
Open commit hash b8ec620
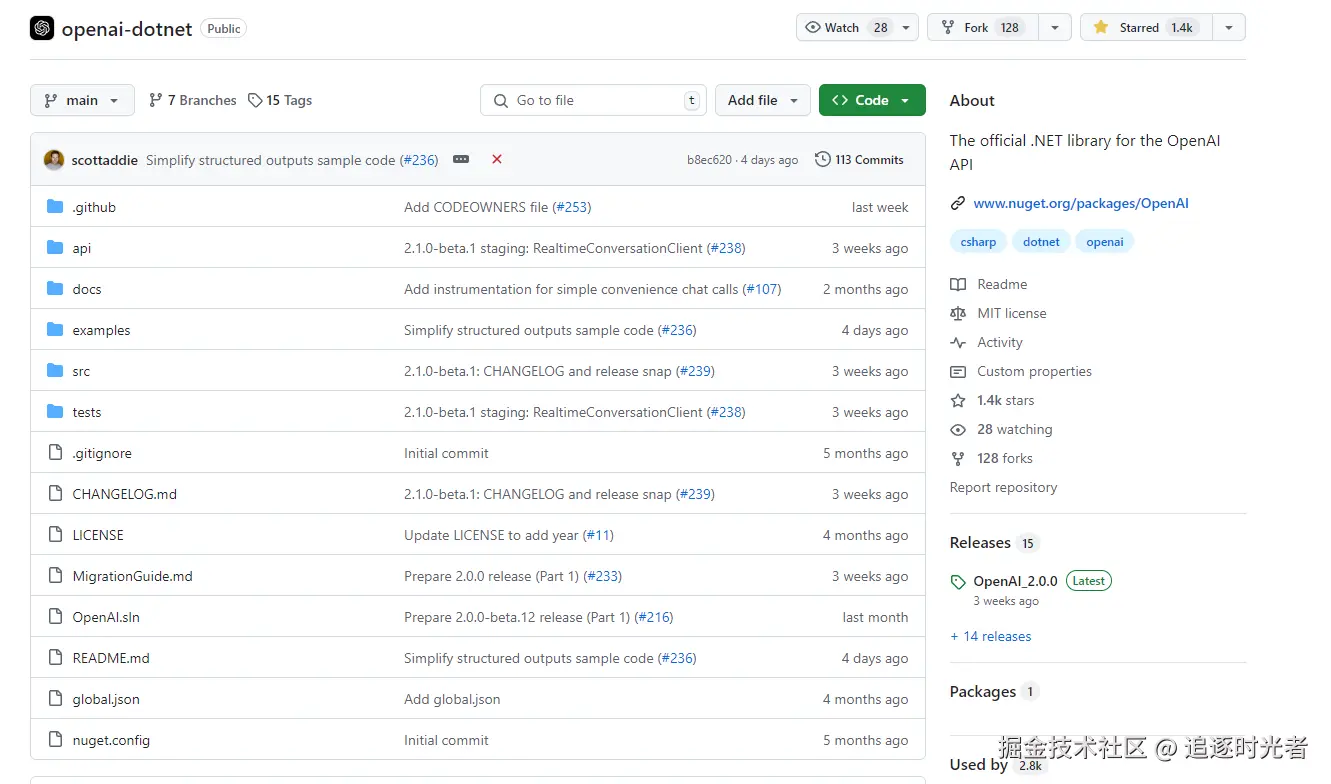click(709, 160)
